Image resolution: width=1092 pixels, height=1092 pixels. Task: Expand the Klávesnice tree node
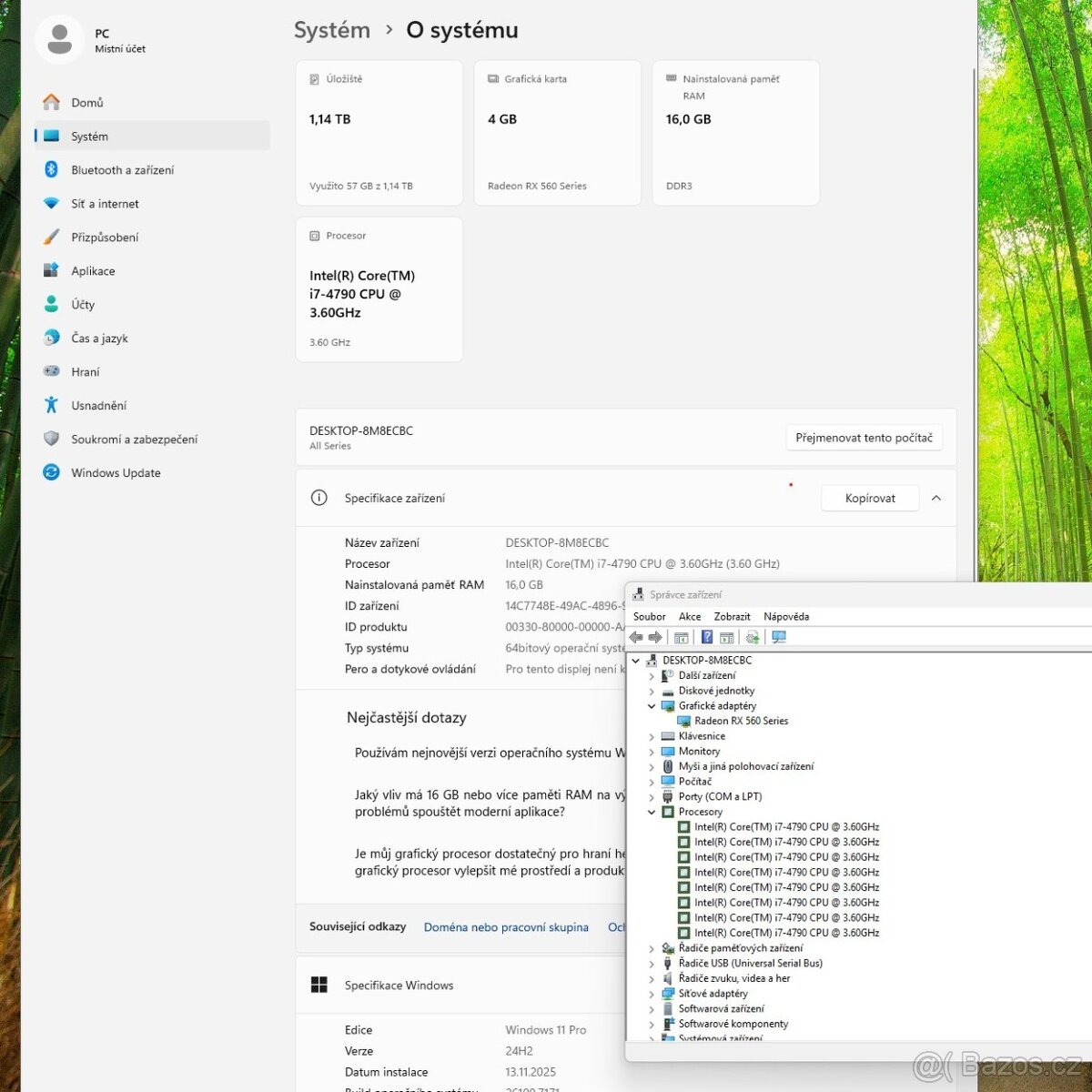coord(652,736)
